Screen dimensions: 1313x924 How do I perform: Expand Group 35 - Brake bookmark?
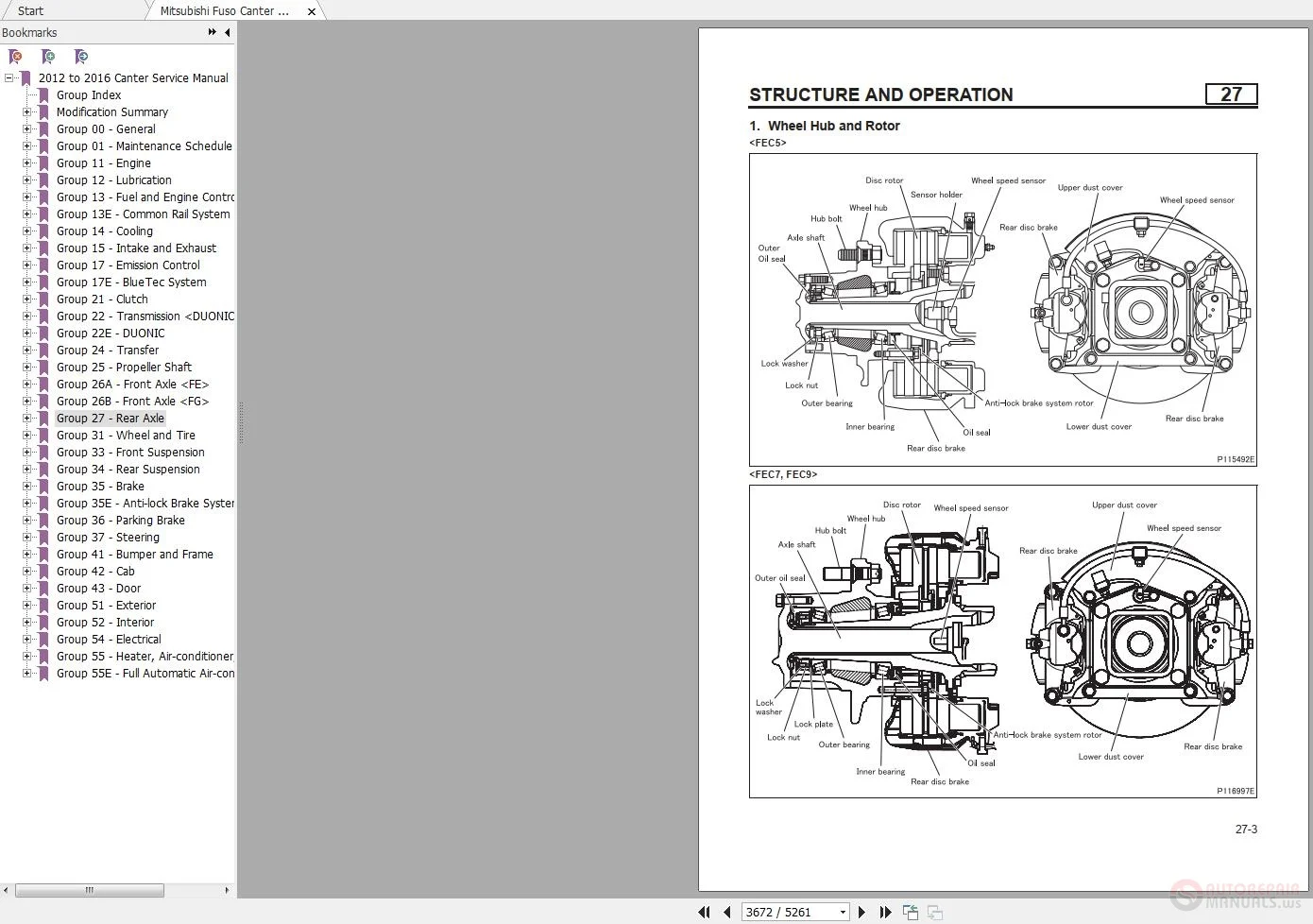click(26, 487)
